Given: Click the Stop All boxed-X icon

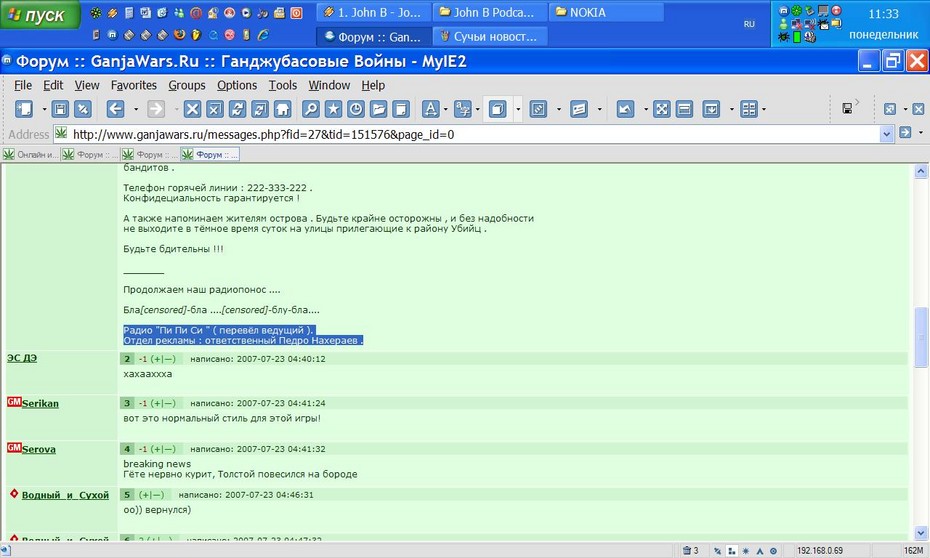Looking at the screenshot, I should tap(215, 109).
